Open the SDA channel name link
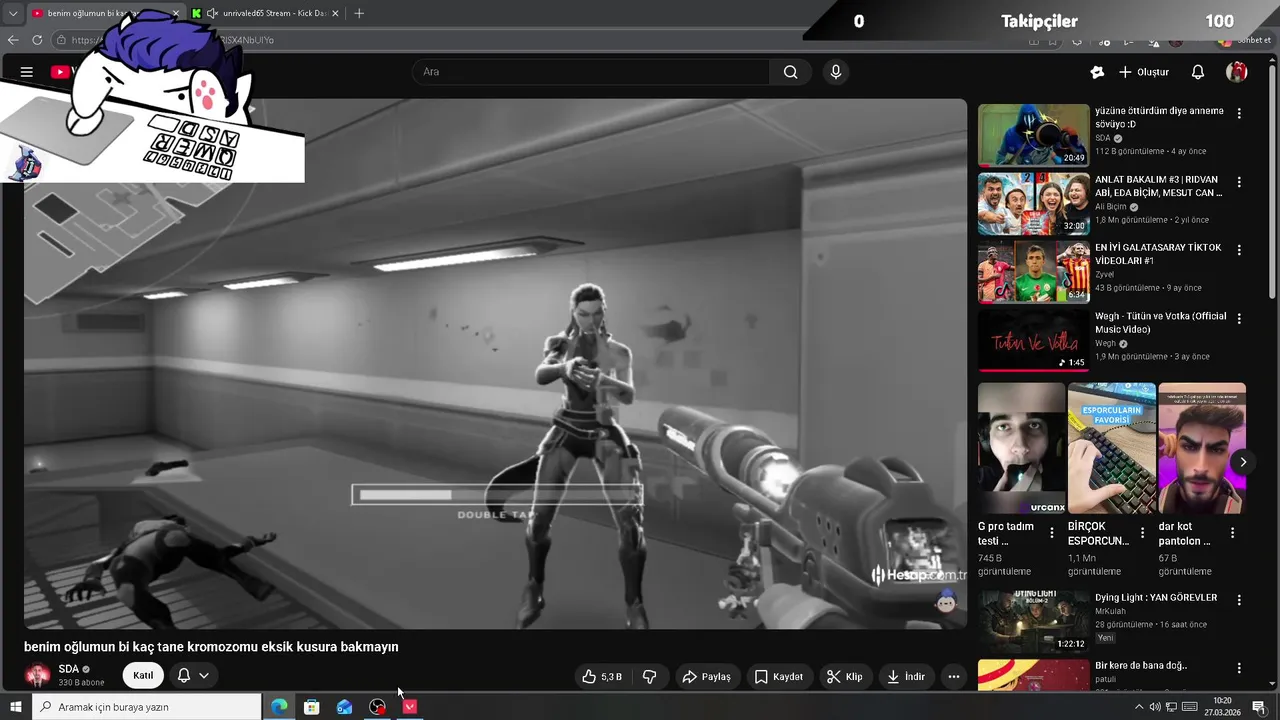Screen dimensions: 1280x720 tap(68, 669)
